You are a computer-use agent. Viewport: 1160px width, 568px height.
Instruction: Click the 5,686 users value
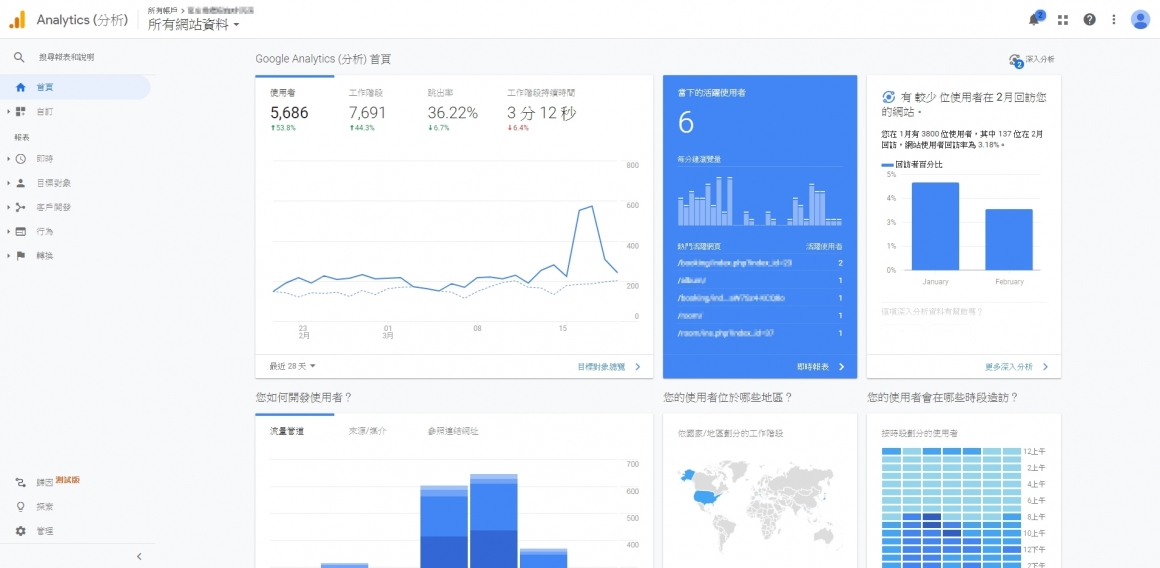point(289,113)
